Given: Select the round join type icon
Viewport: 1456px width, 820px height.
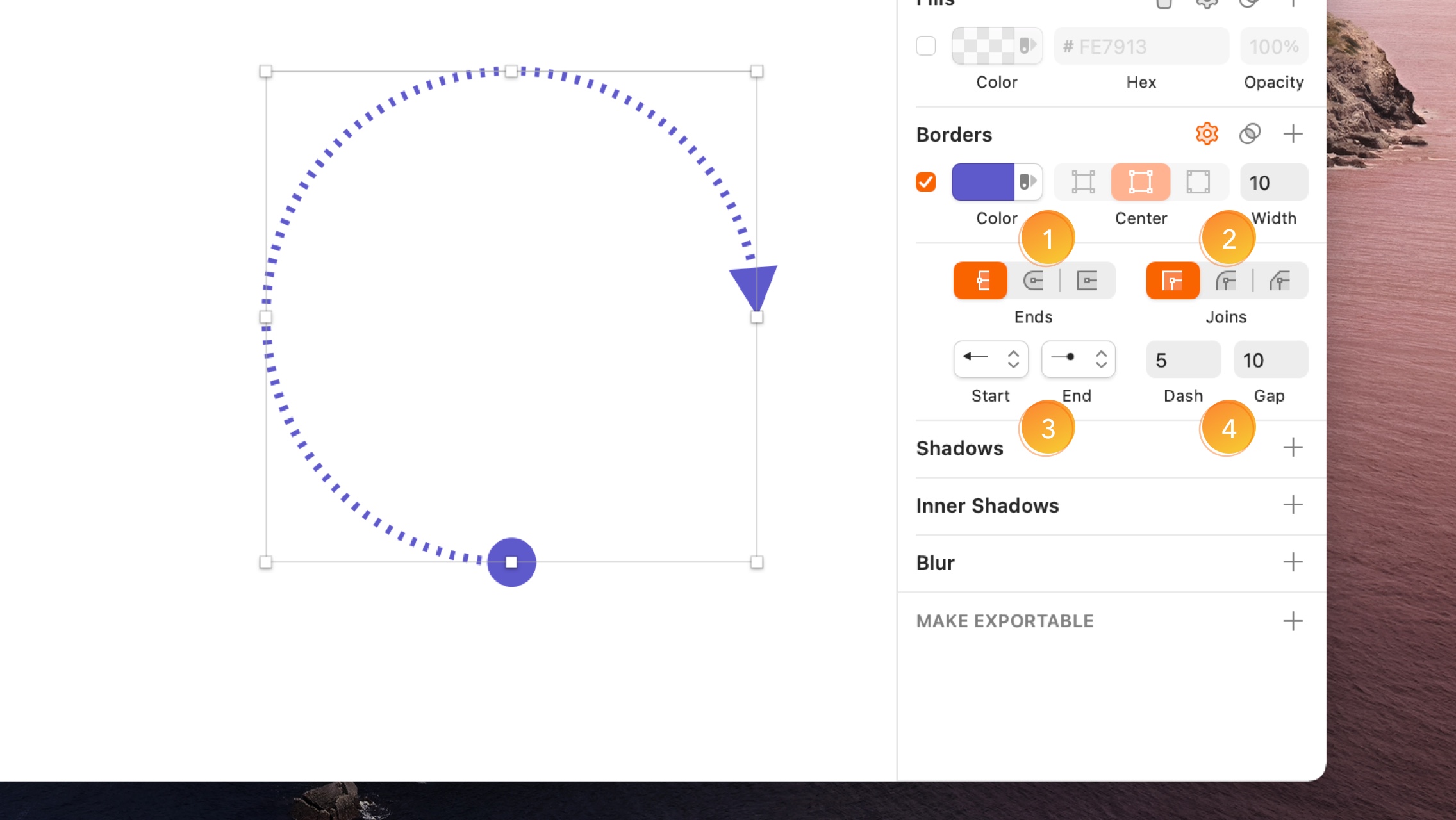Looking at the screenshot, I should coord(1226,280).
